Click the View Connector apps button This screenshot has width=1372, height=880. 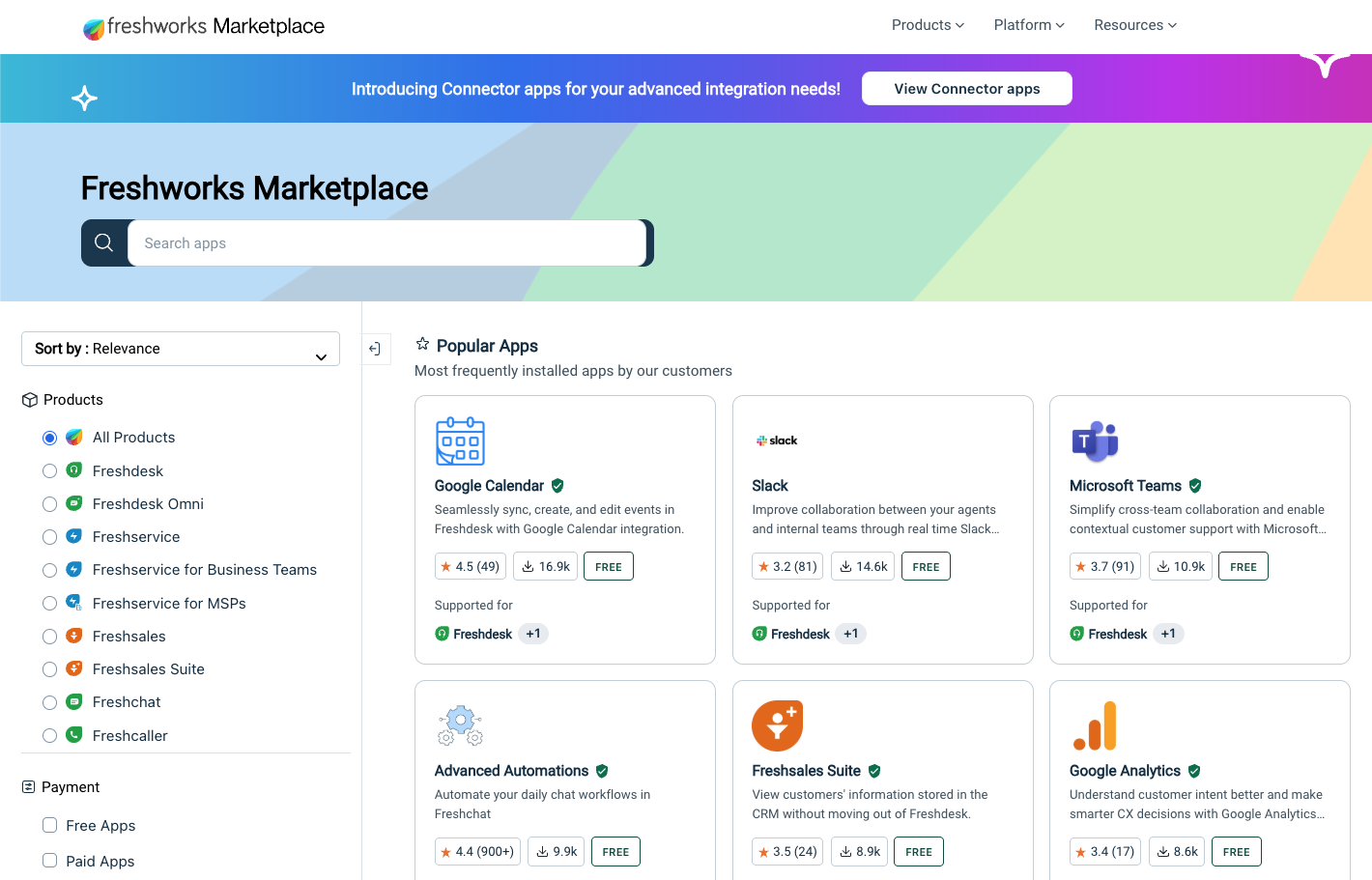click(x=966, y=88)
